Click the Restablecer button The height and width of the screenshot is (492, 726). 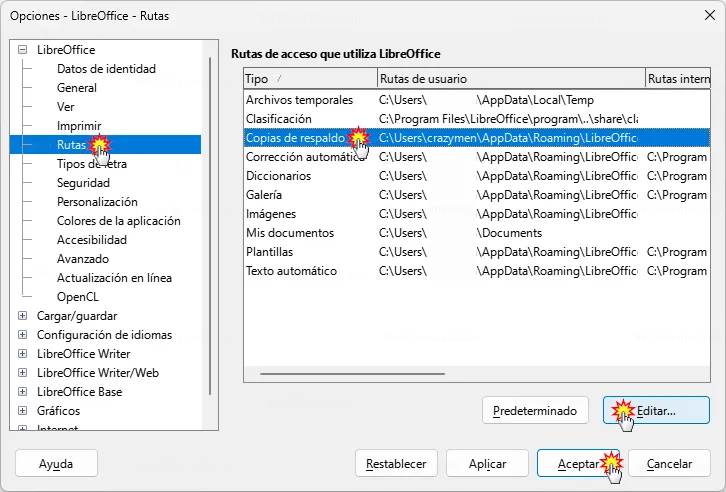396,463
